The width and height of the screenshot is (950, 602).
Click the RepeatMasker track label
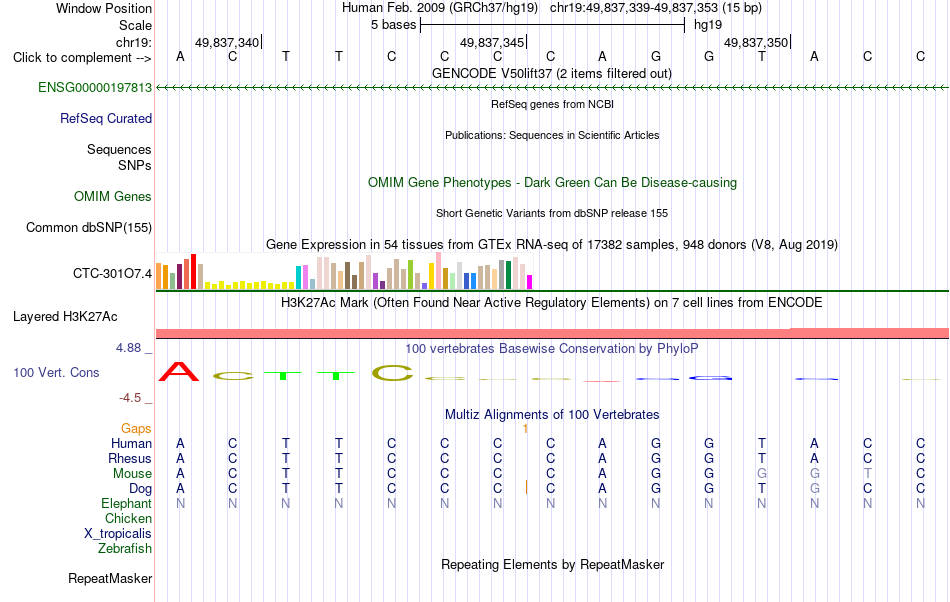coord(110,579)
